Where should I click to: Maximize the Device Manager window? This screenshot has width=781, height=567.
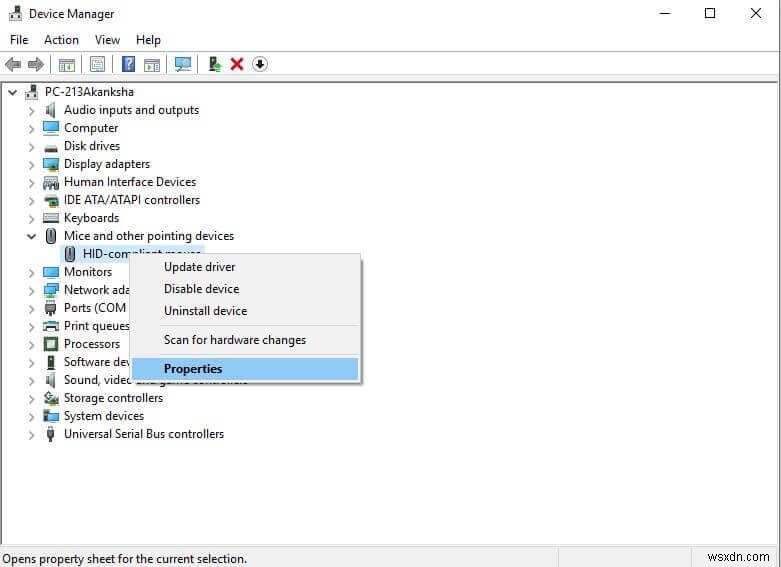coord(710,13)
